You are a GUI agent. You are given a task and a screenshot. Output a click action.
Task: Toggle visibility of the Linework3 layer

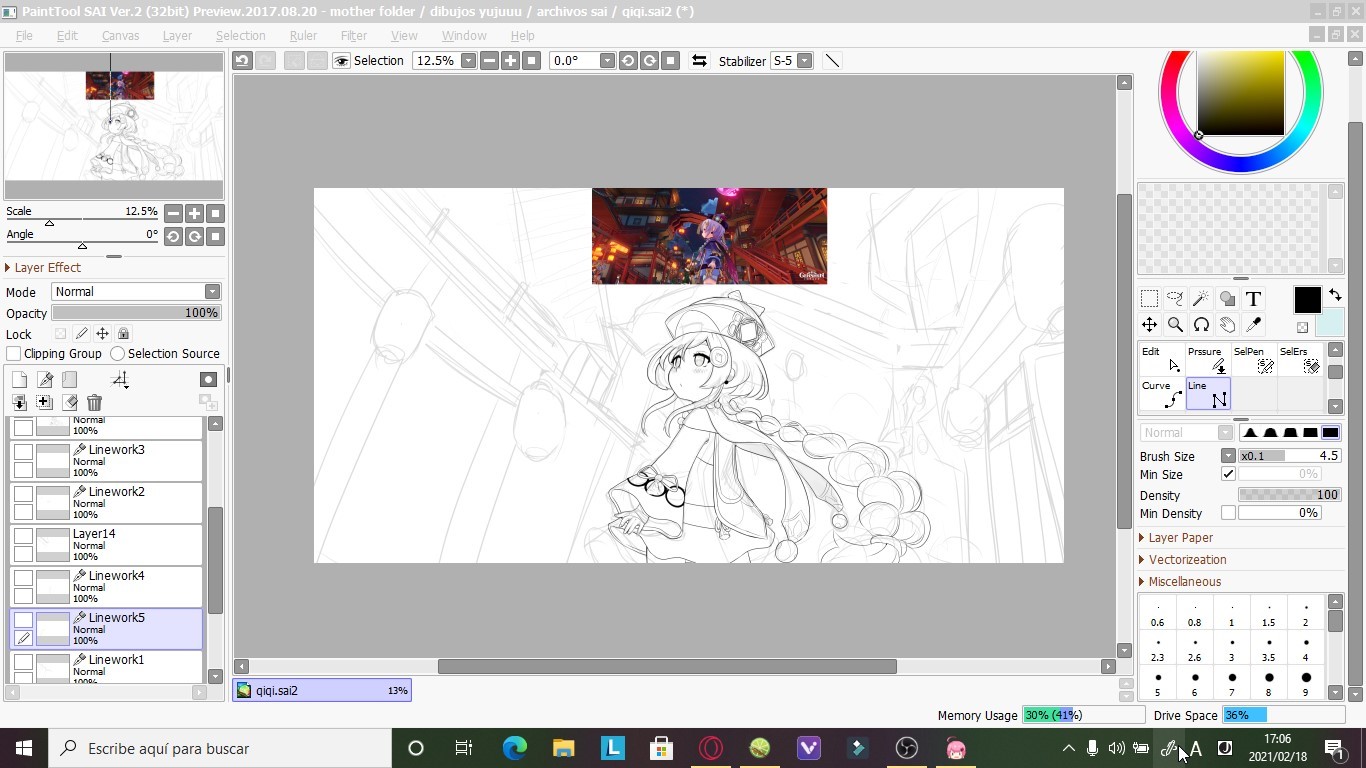(23, 452)
